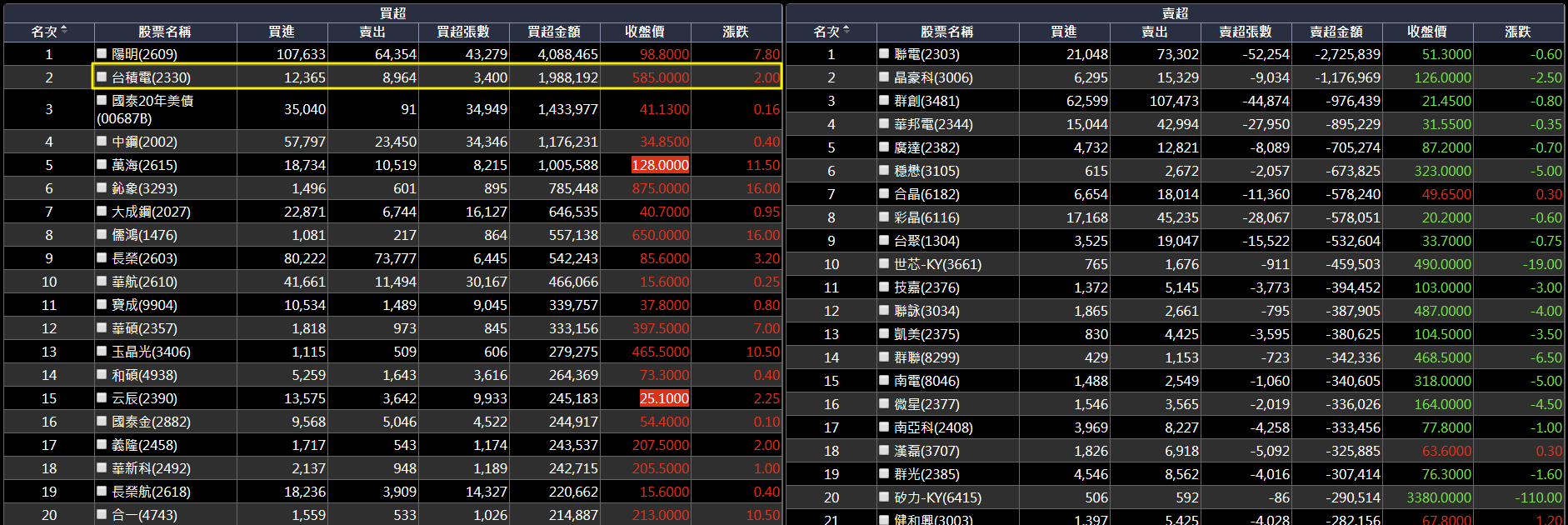Image resolution: width=1568 pixels, height=525 pixels.
Task: Select the 穩懋(3105) checkbox
Action: [884, 170]
